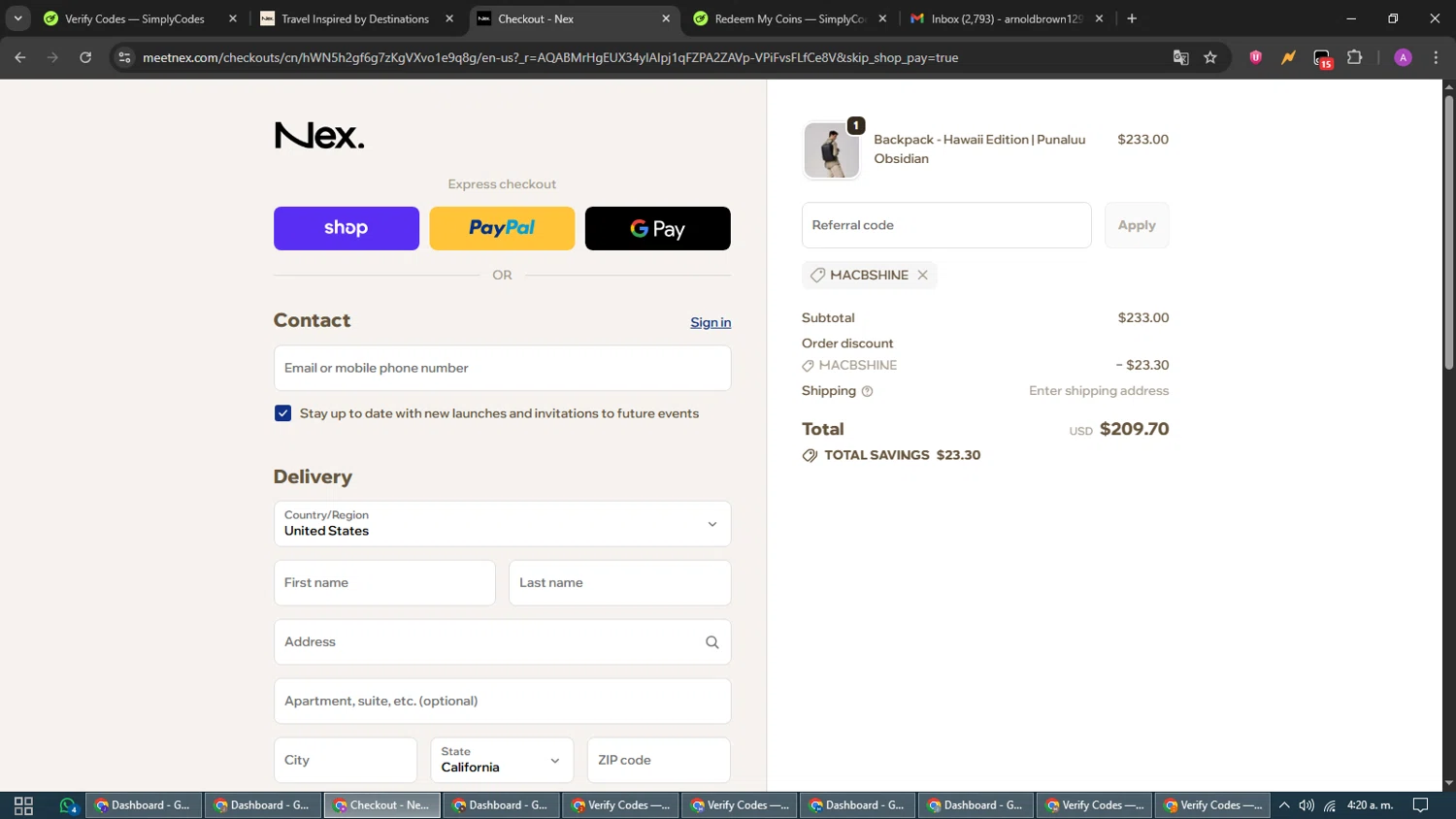Open the orange lightning extension icon
The height and width of the screenshot is (819, 1456).
[1288, 57]
